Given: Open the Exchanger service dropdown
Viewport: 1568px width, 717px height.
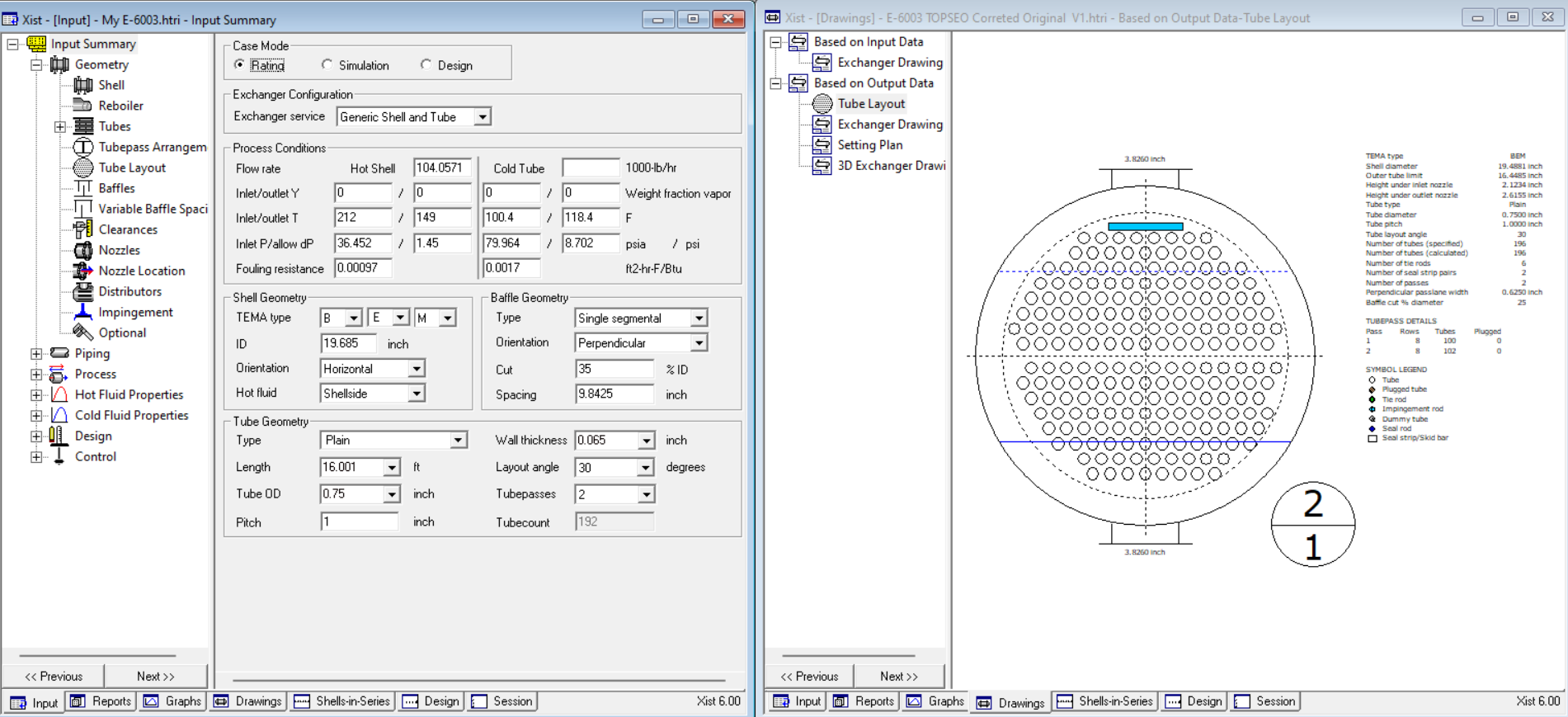Looking at the screenshot, I should tap(482, 117).
